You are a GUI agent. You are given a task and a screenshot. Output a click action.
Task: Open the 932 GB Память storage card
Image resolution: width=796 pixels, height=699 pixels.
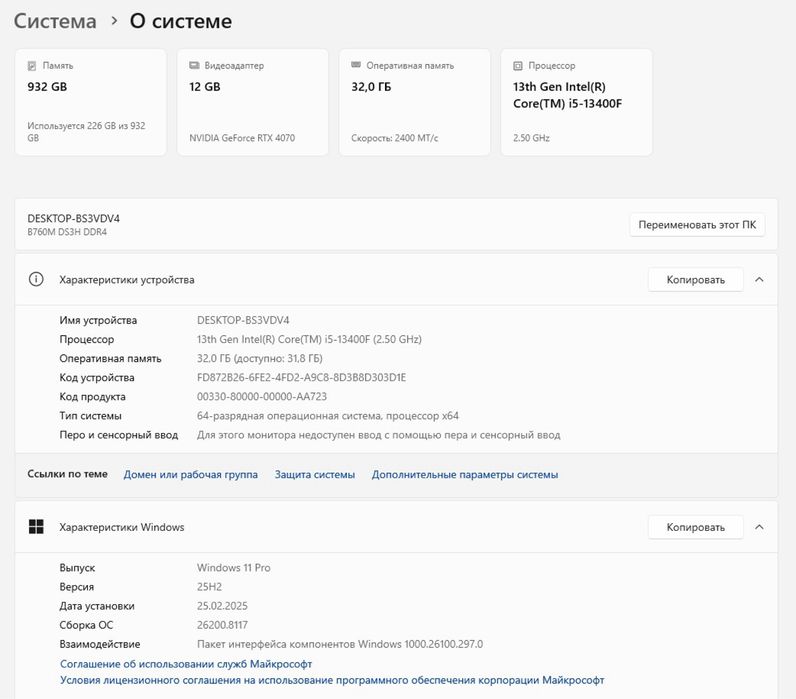(90, 103)
